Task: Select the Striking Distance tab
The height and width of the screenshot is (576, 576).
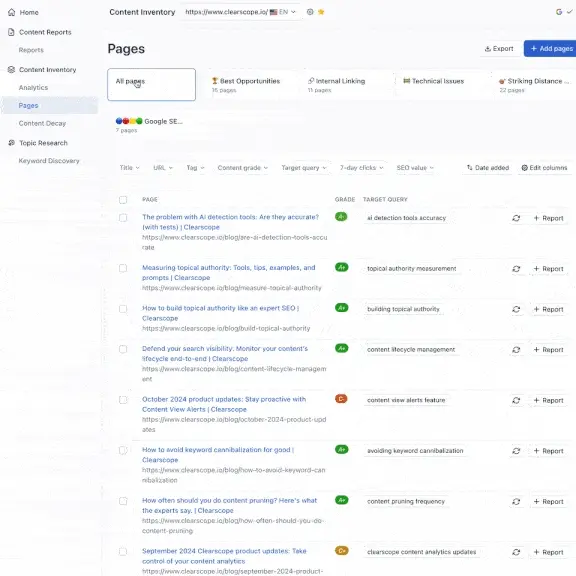Action: point(534,84)
